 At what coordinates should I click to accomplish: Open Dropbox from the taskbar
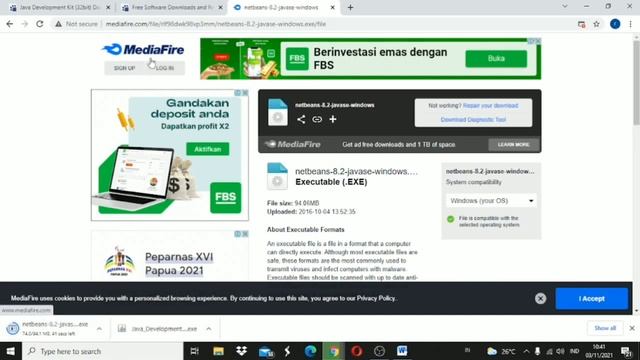click(242, 351)
